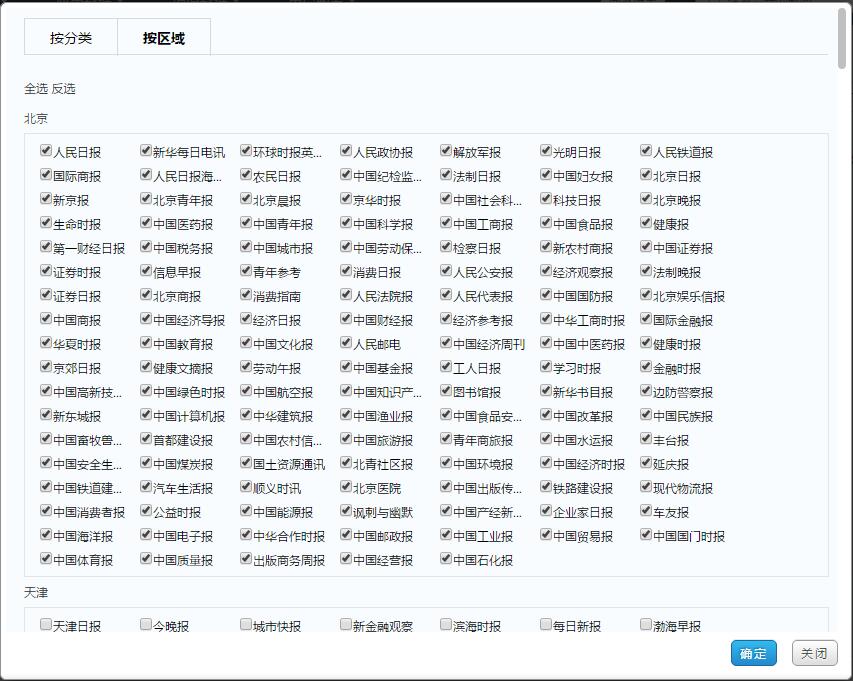The height and width of the screenshot is (681, 853).
Task: Uncheck the 中国青年报 checkbox
Action: pos(246,222)
